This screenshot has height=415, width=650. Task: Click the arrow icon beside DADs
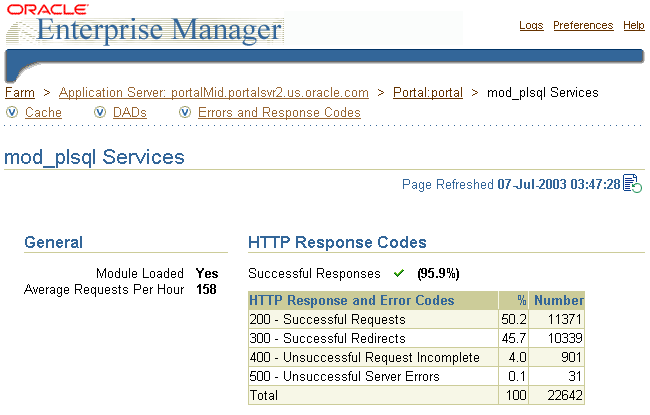tap(100, 112)
